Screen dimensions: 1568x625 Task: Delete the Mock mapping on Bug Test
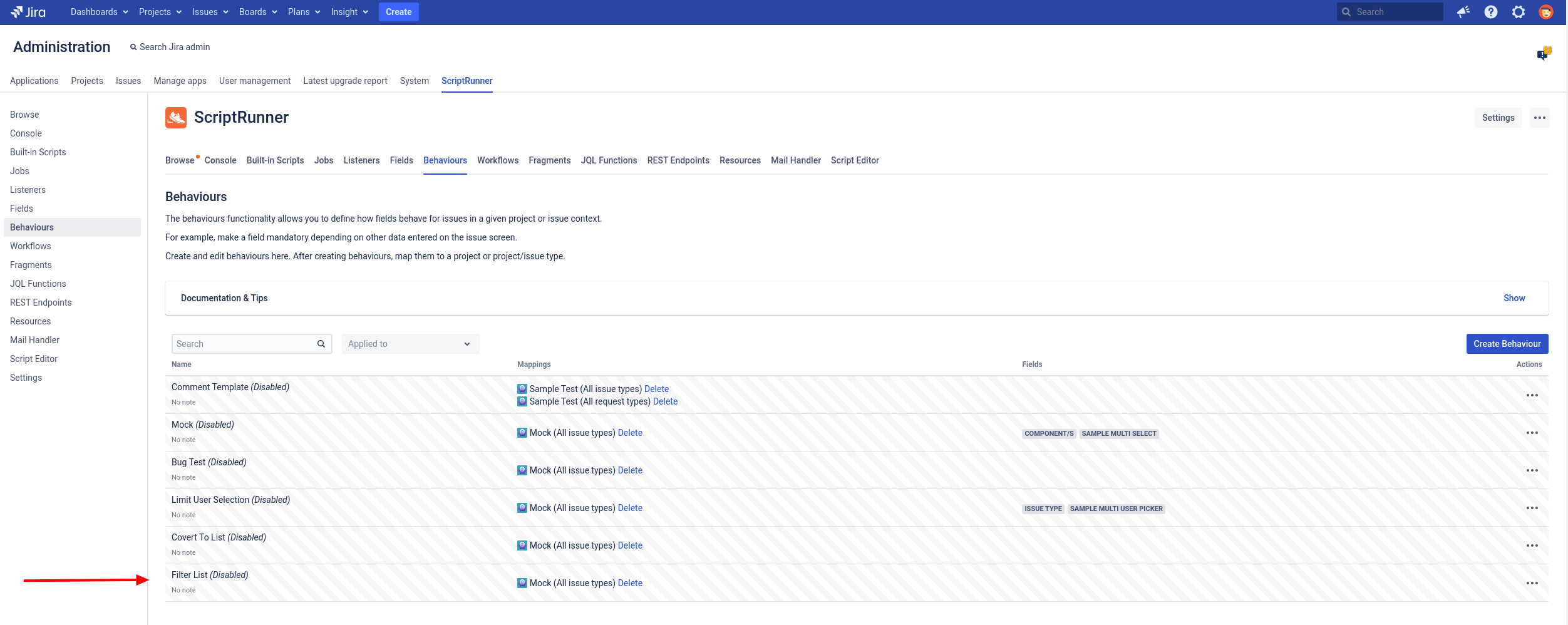click(x=630, y=470)
